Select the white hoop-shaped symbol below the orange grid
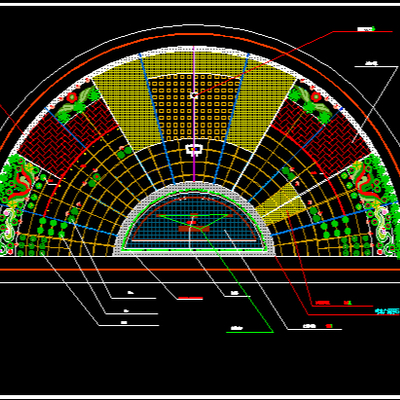 coord(194,150)
